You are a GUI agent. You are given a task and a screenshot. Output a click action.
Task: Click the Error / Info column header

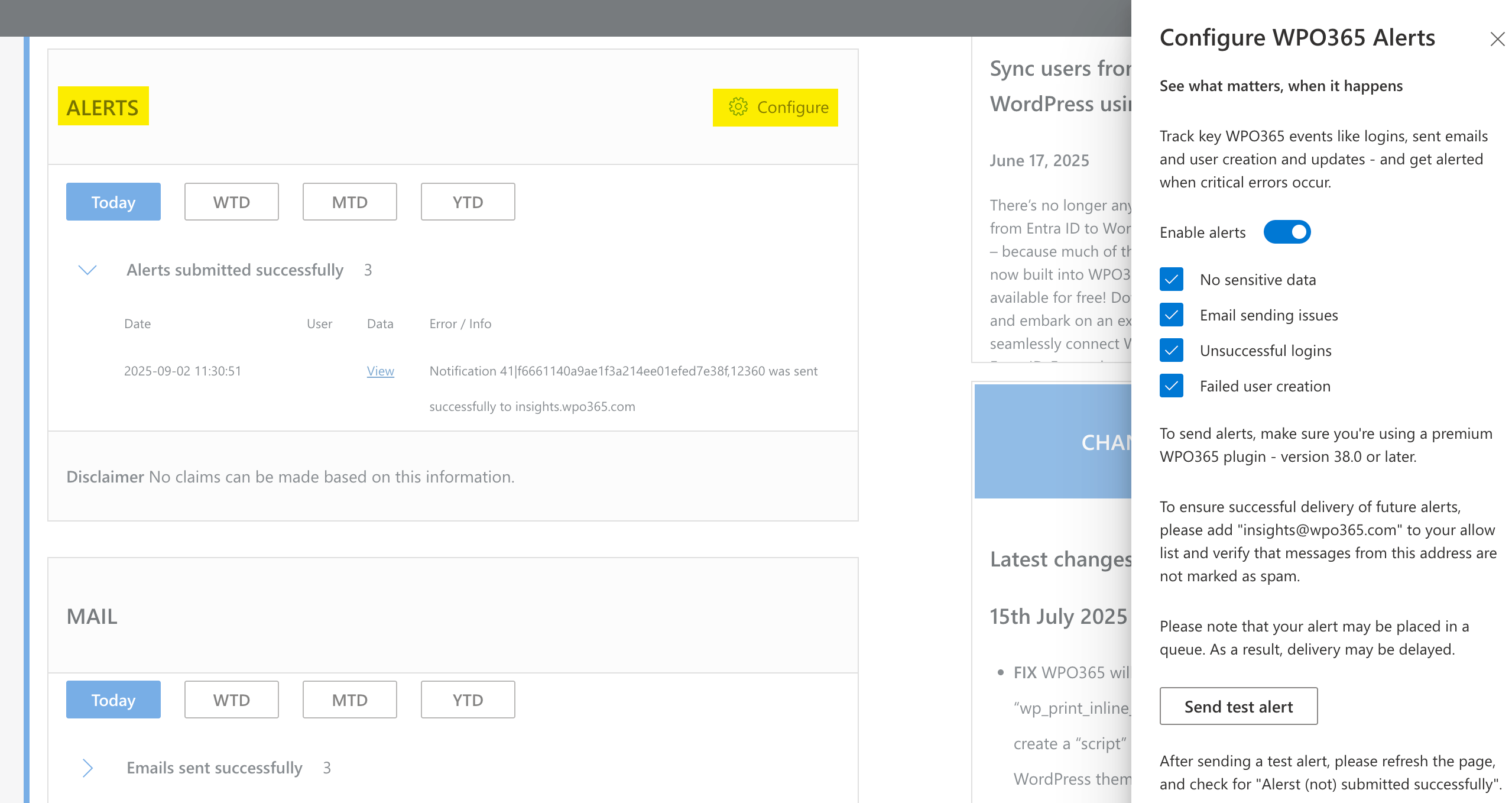pyautogui.click(x=460, y=324)
